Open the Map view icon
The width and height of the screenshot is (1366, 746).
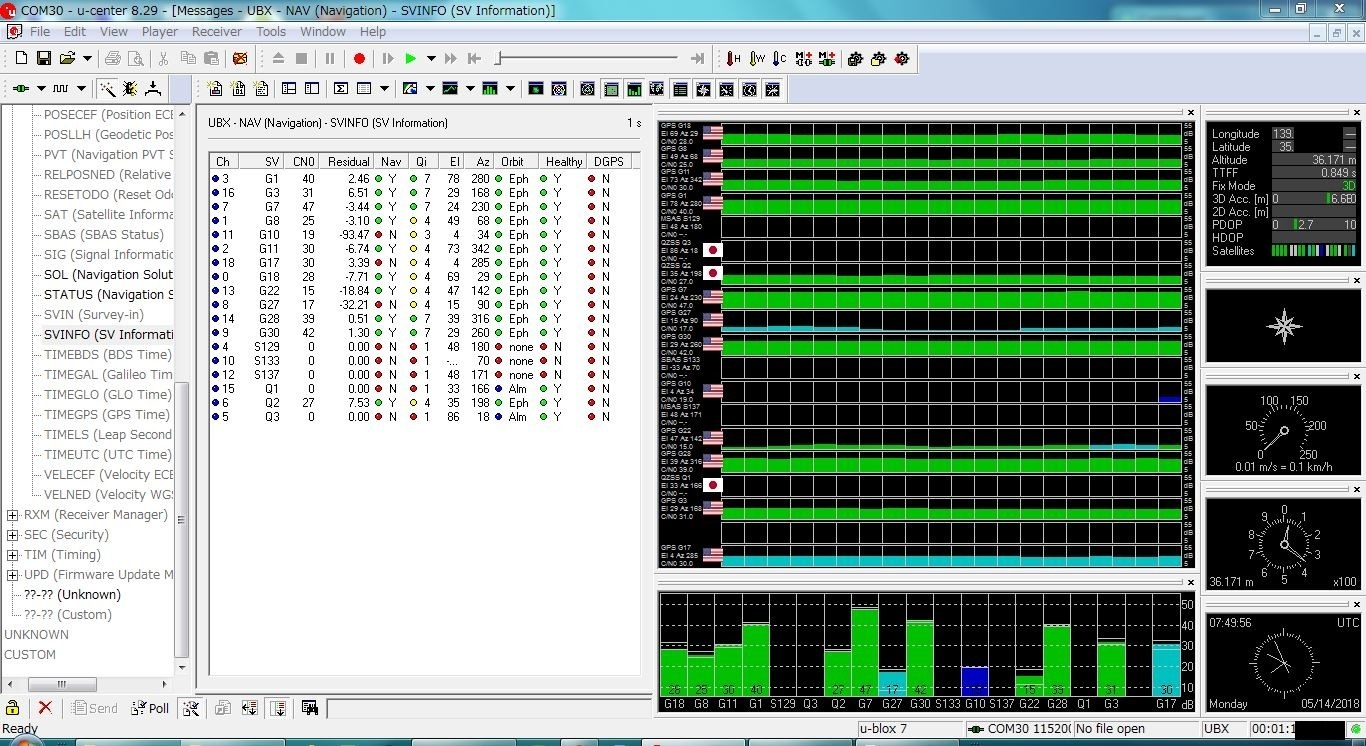(410, 89)
